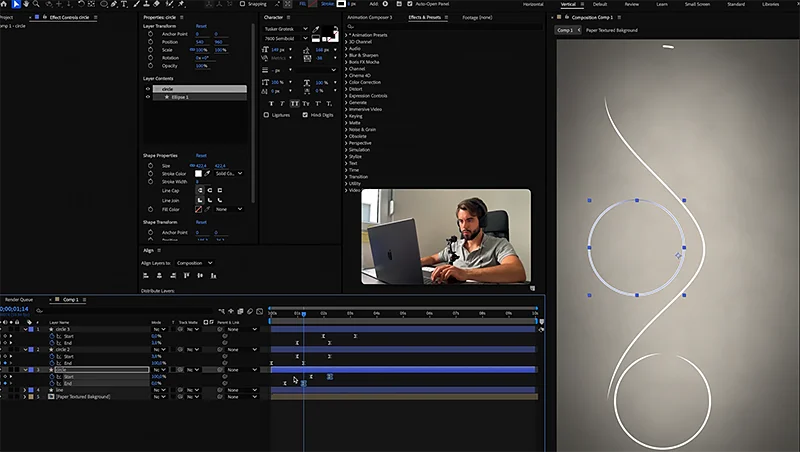Toggle the All Caps text style button

(294, 104)
